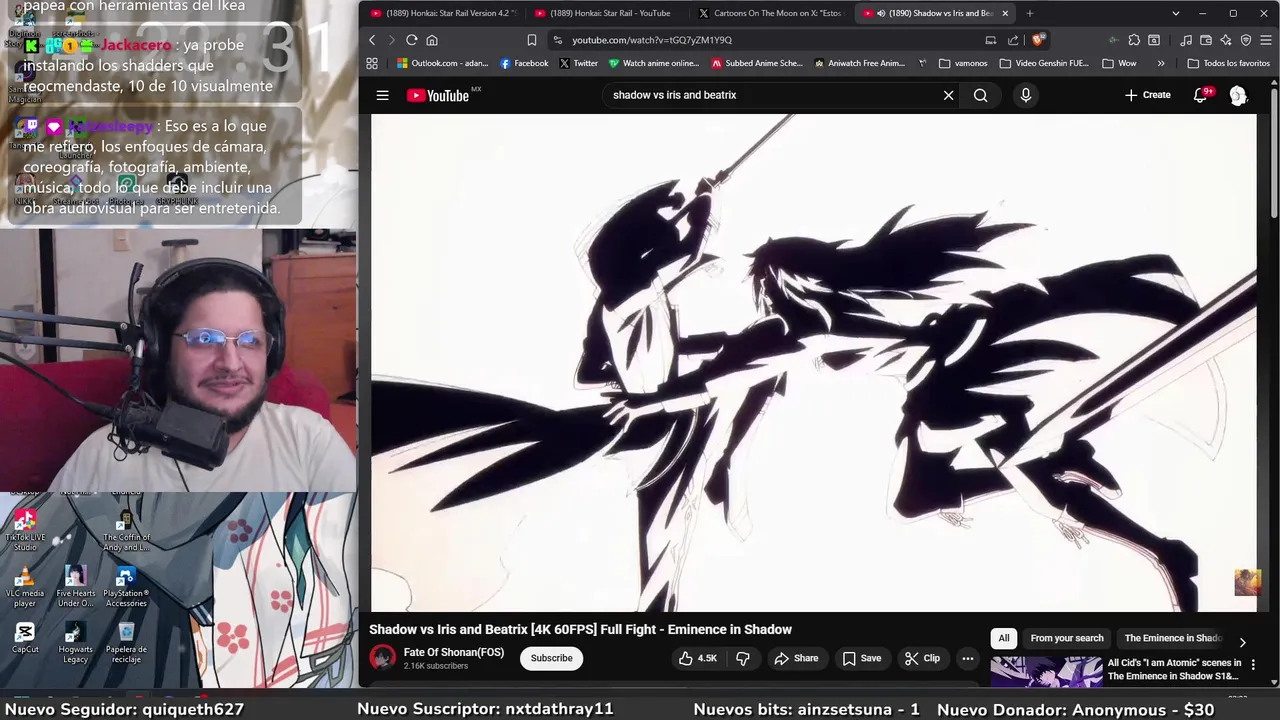Mute the Shadow vs Iris tab speaker icon
1280x720 pixels.
click(880, 13)
